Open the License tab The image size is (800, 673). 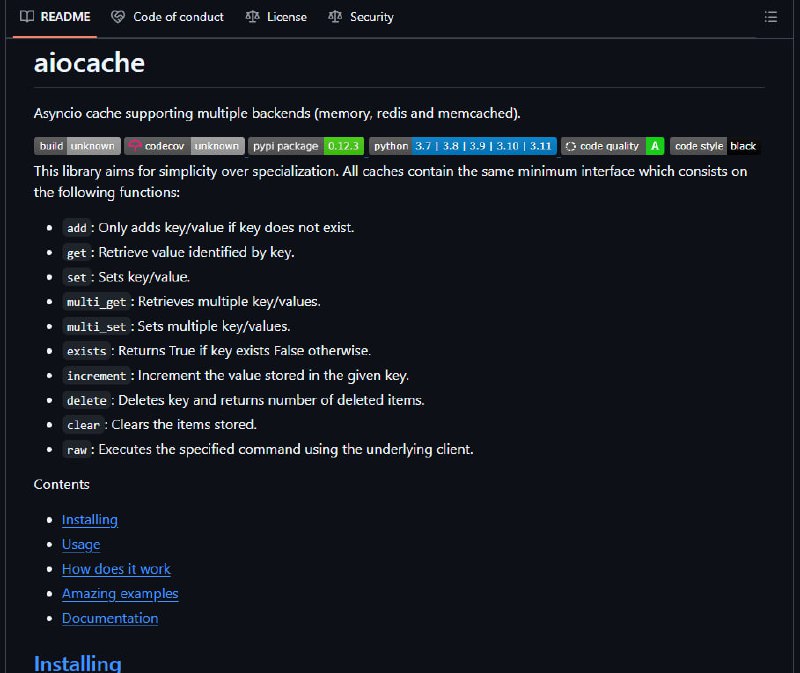[x=276, y=17]
